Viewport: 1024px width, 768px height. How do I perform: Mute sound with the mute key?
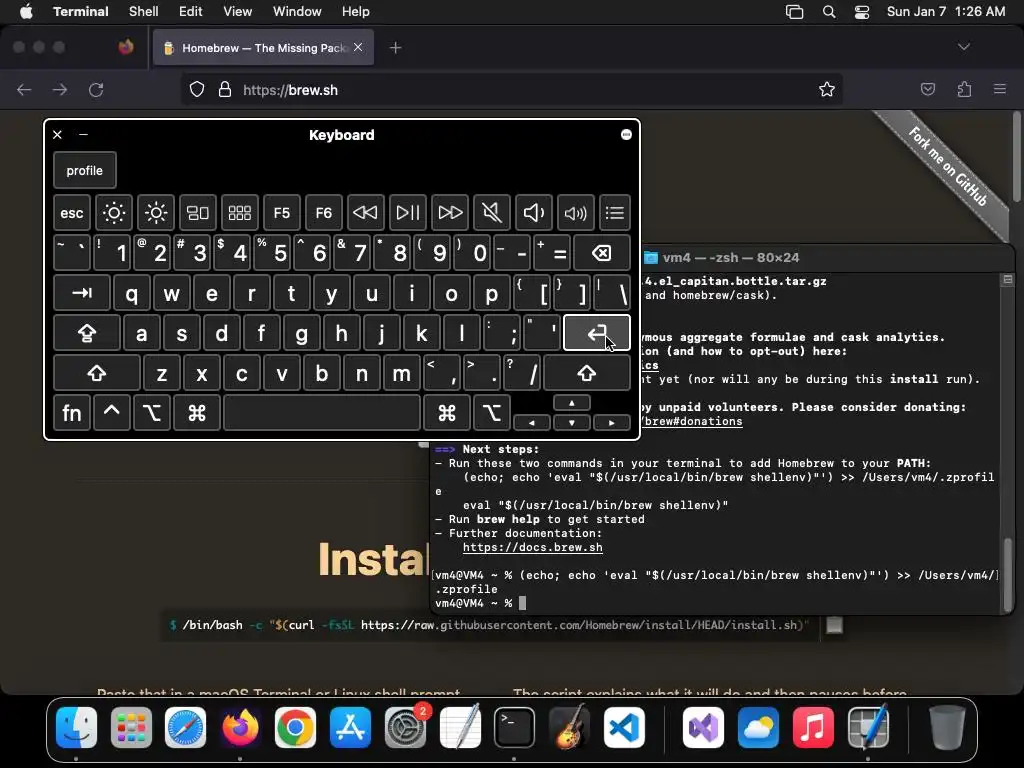(491, 213)
